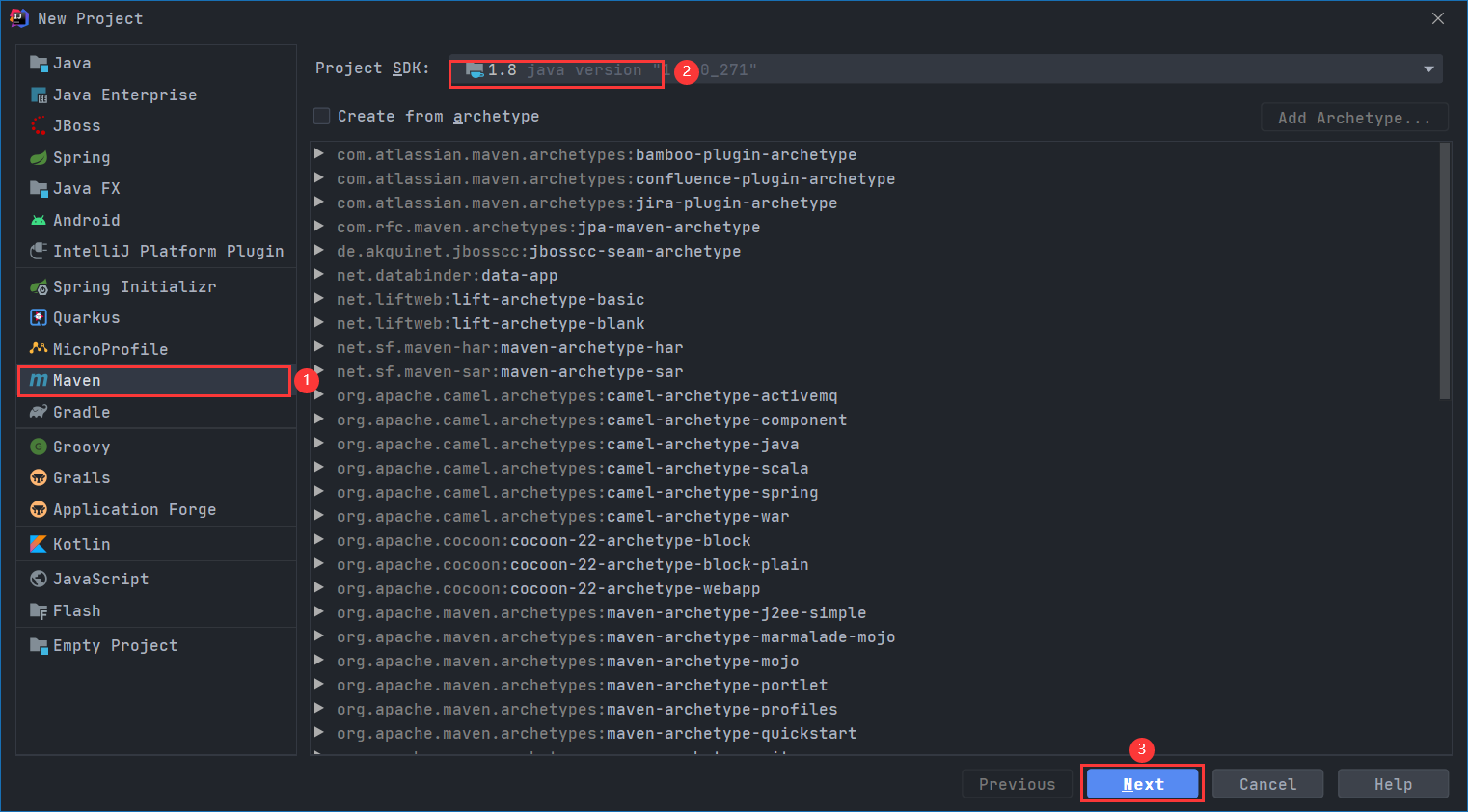Screen dimensions: 1468x812
Task: Select lift-archetype-blank row
Action: tap(876, 324)
